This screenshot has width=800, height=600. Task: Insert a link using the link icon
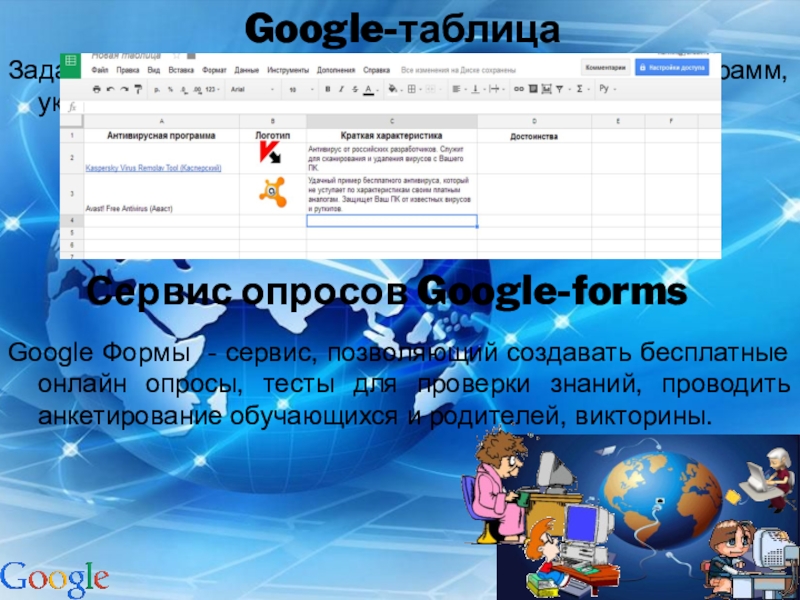pos(519,89)
